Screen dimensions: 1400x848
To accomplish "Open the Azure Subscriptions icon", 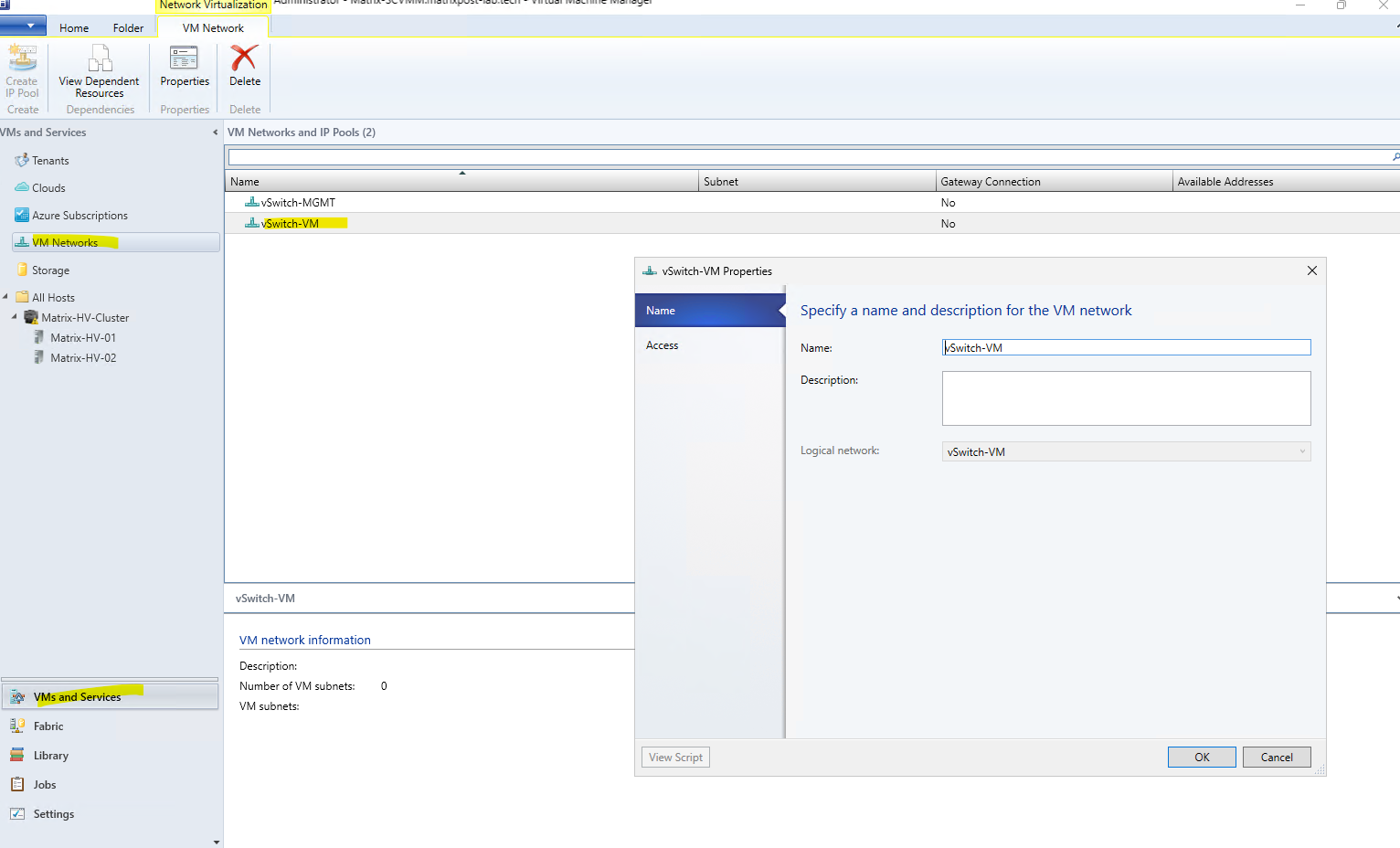I will [22, 215].
